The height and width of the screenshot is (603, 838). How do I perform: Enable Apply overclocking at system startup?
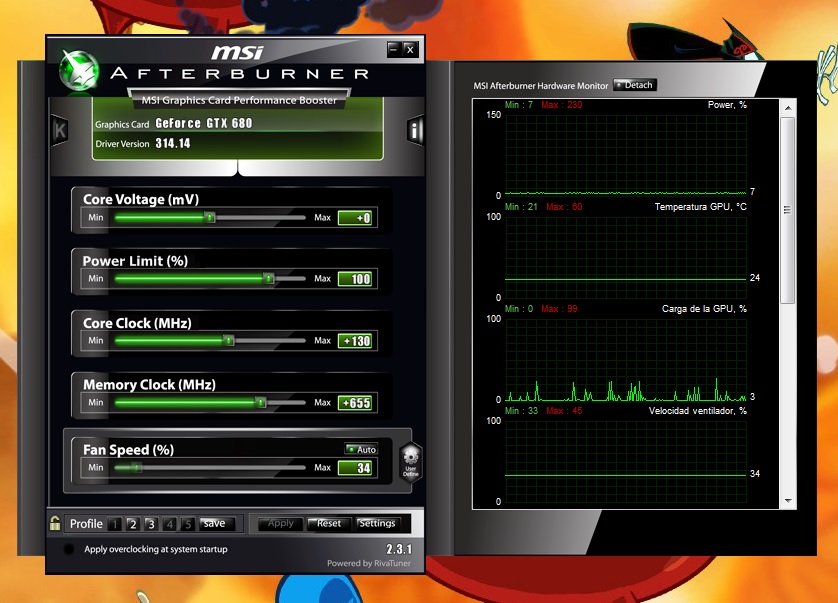click(69, 549)
